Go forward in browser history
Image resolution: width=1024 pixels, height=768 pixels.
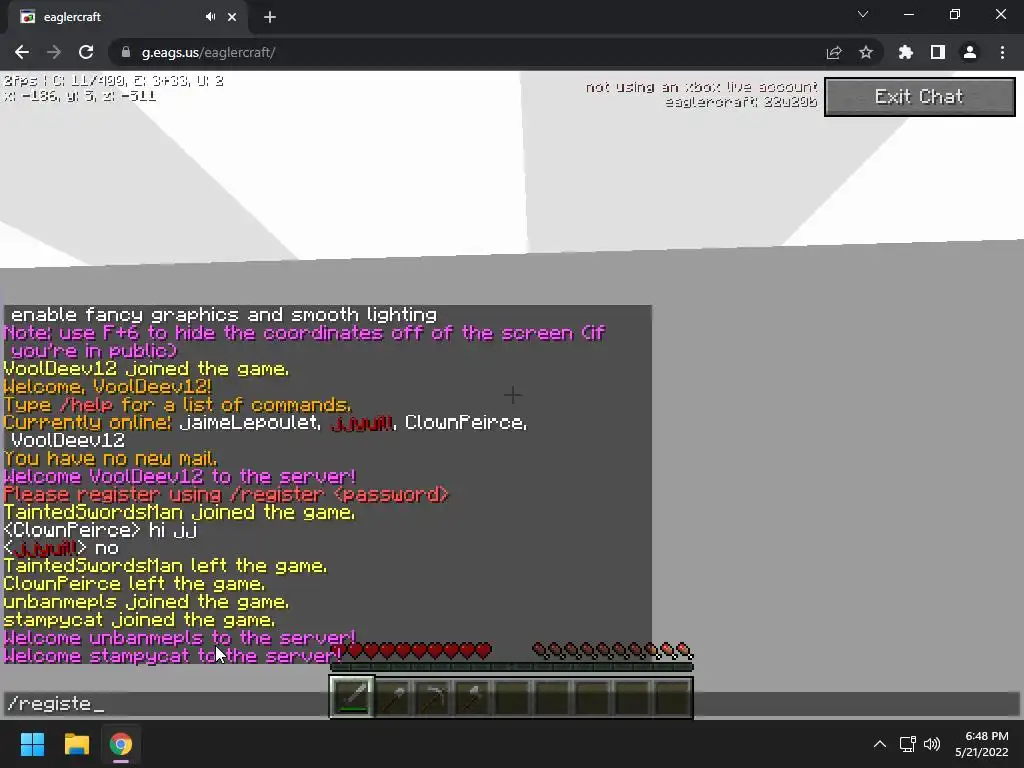(54, 52)
